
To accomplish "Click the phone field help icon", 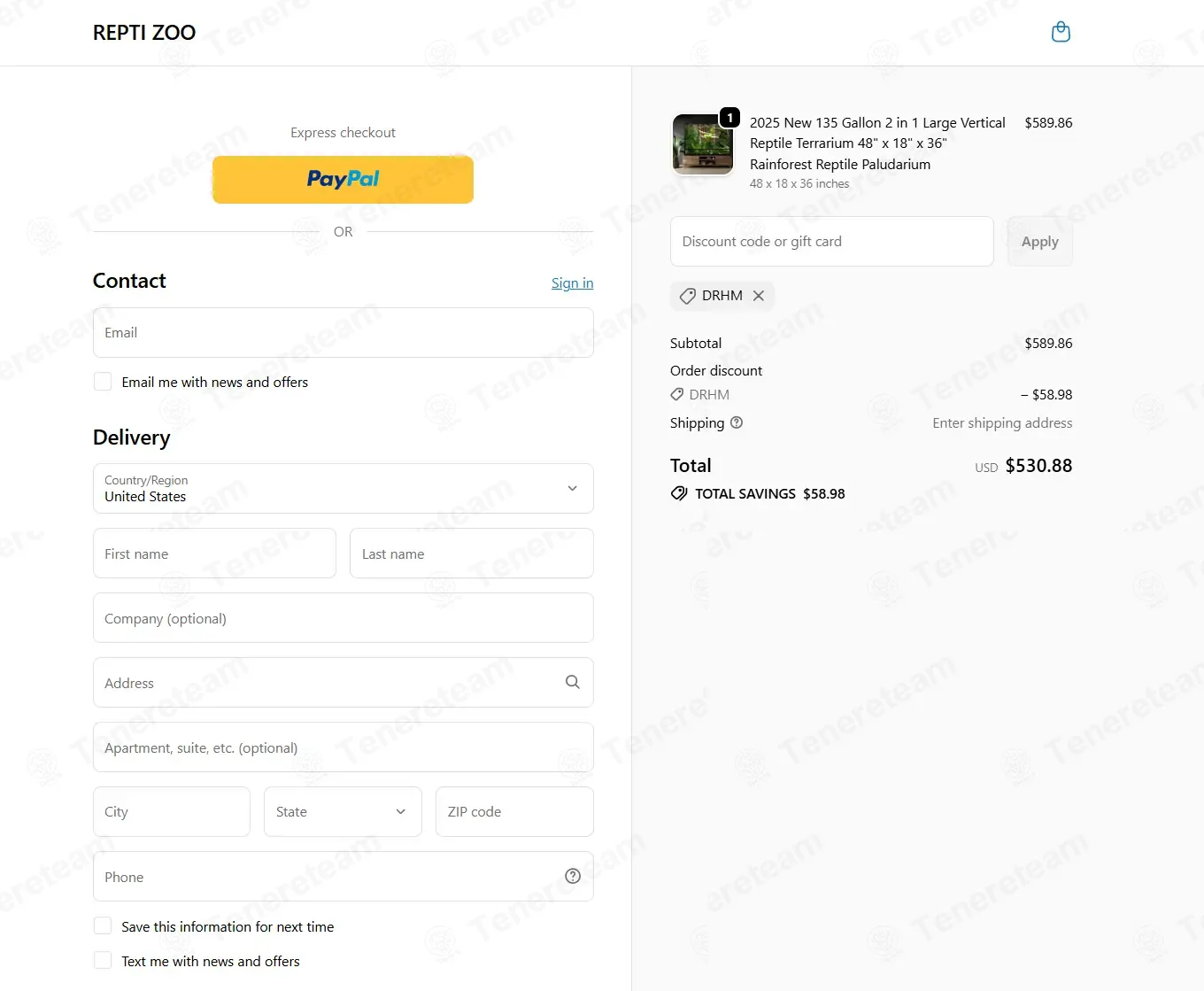I will coord(573,876).
